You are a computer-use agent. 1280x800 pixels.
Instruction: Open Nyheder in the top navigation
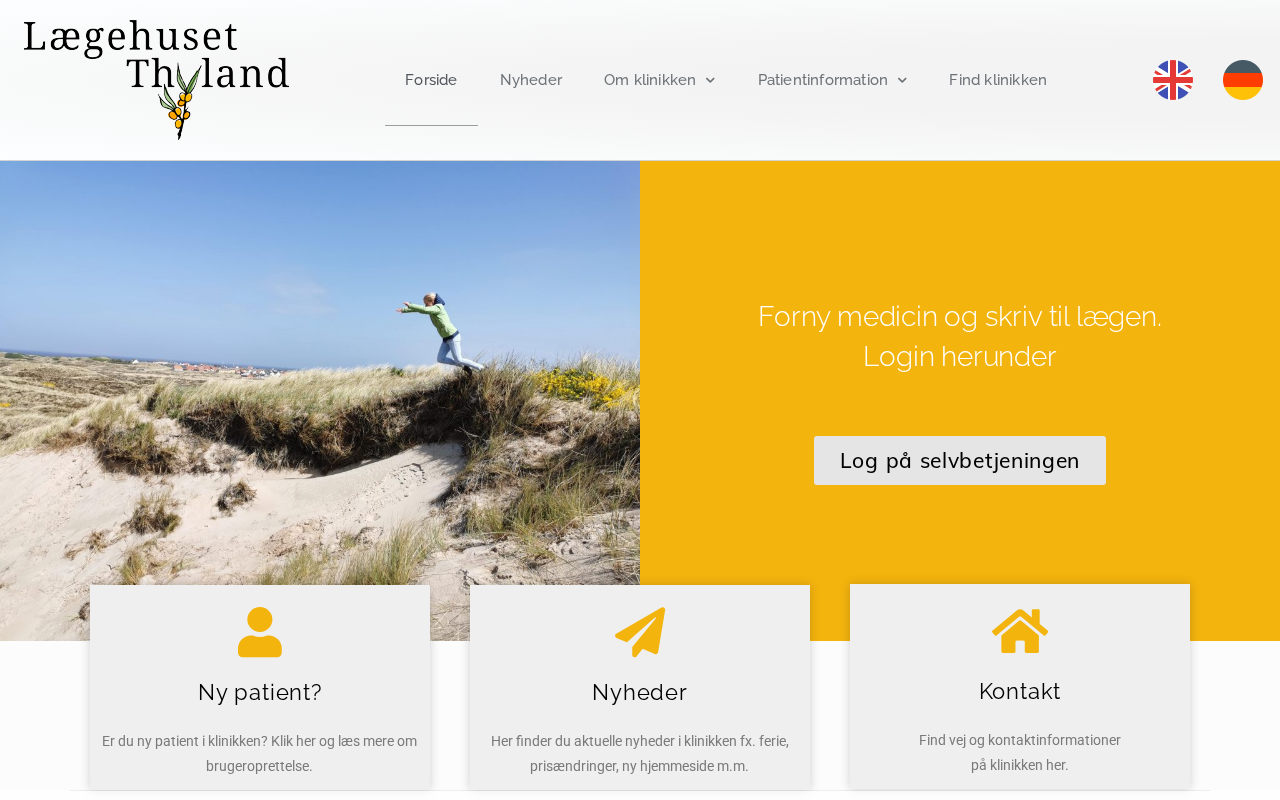(531, 80)
